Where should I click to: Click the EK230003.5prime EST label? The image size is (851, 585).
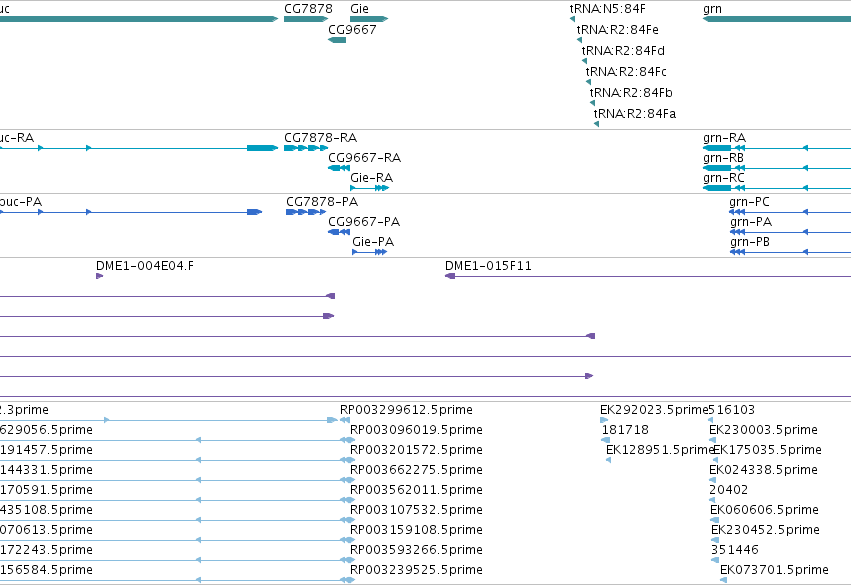pyautogui.click(x=763, y=430)
